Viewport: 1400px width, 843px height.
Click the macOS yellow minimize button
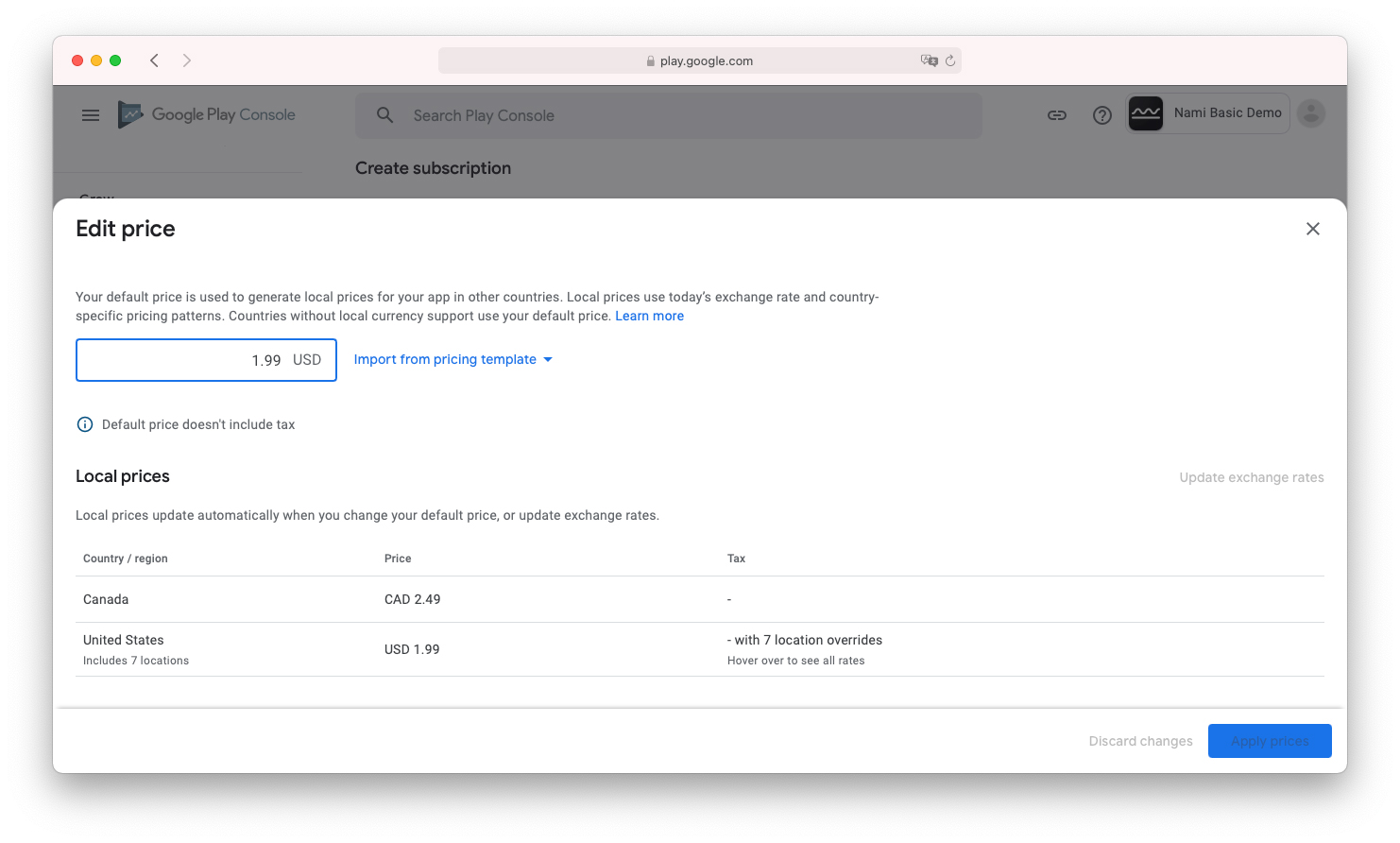(x=96, y=60)
